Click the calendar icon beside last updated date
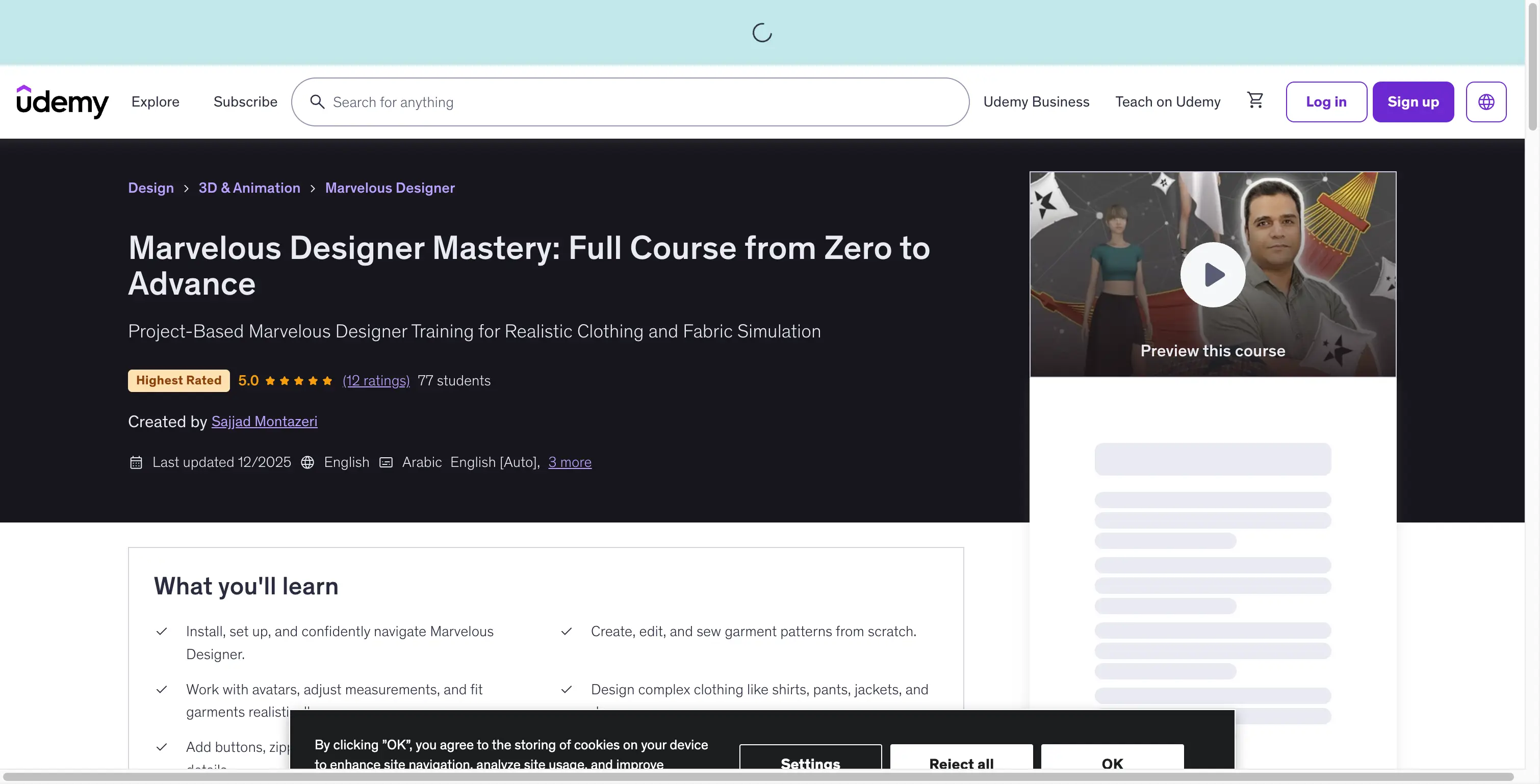The image size is (1540, 784). (136, 462)
